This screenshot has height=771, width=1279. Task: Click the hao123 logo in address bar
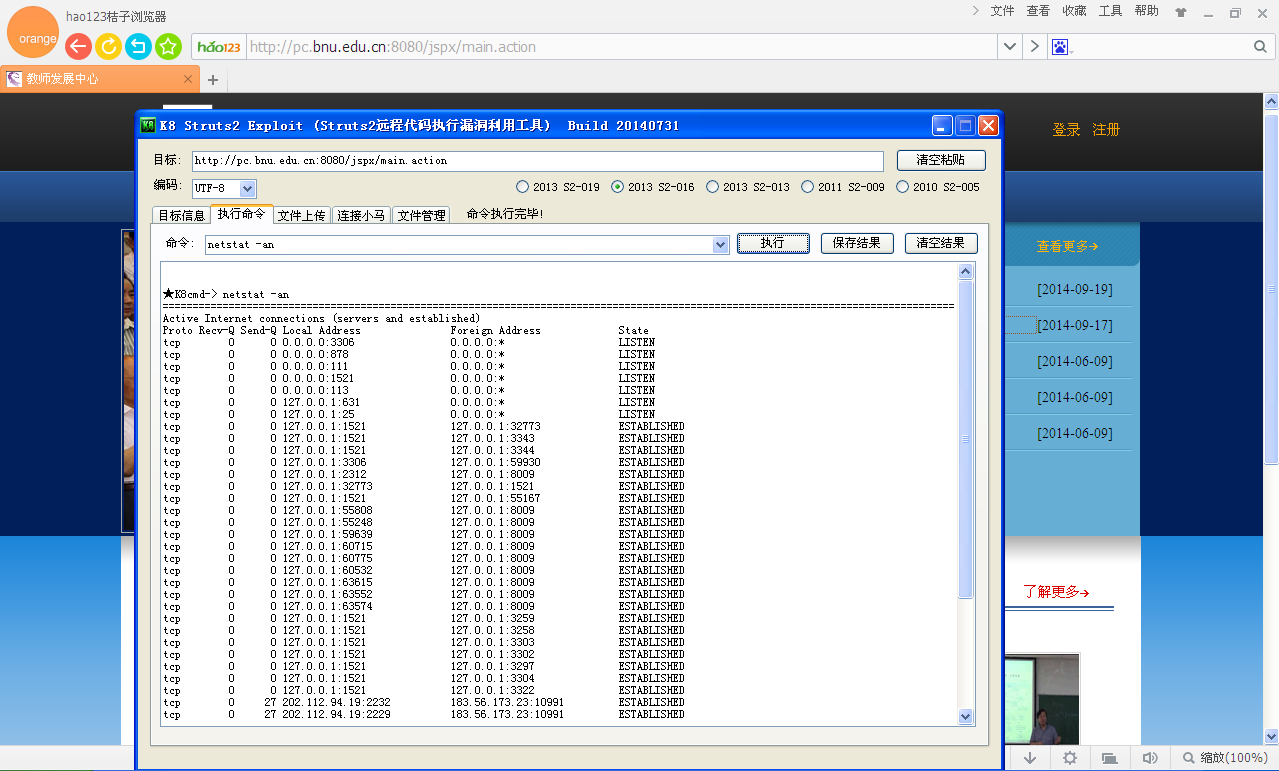219,47
